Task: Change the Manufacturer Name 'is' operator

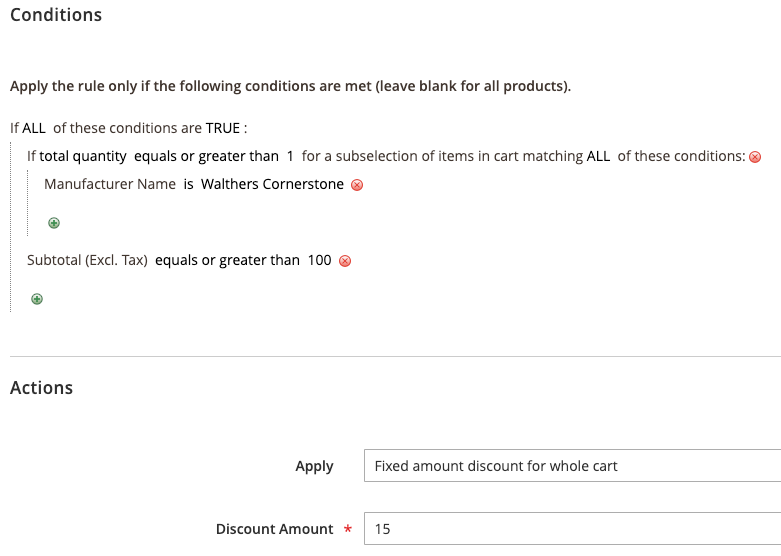Action: click(x=188, y=184)
